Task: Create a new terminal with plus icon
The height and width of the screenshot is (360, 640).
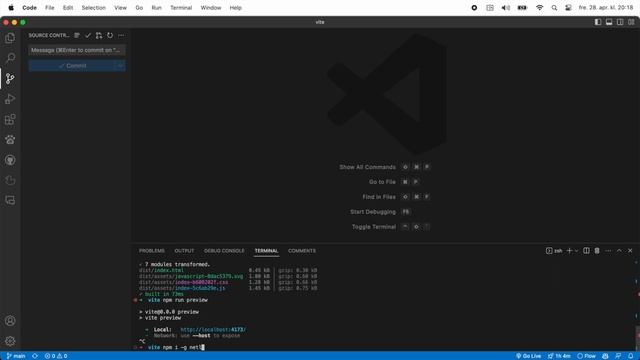Action: [x=569, y=251]
